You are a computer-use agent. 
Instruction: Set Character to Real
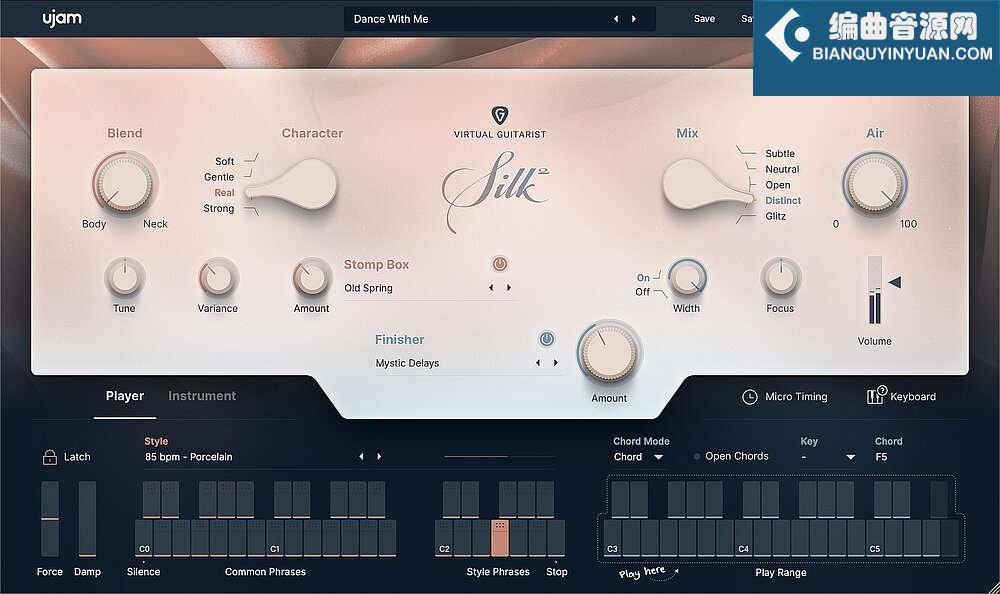224,193
